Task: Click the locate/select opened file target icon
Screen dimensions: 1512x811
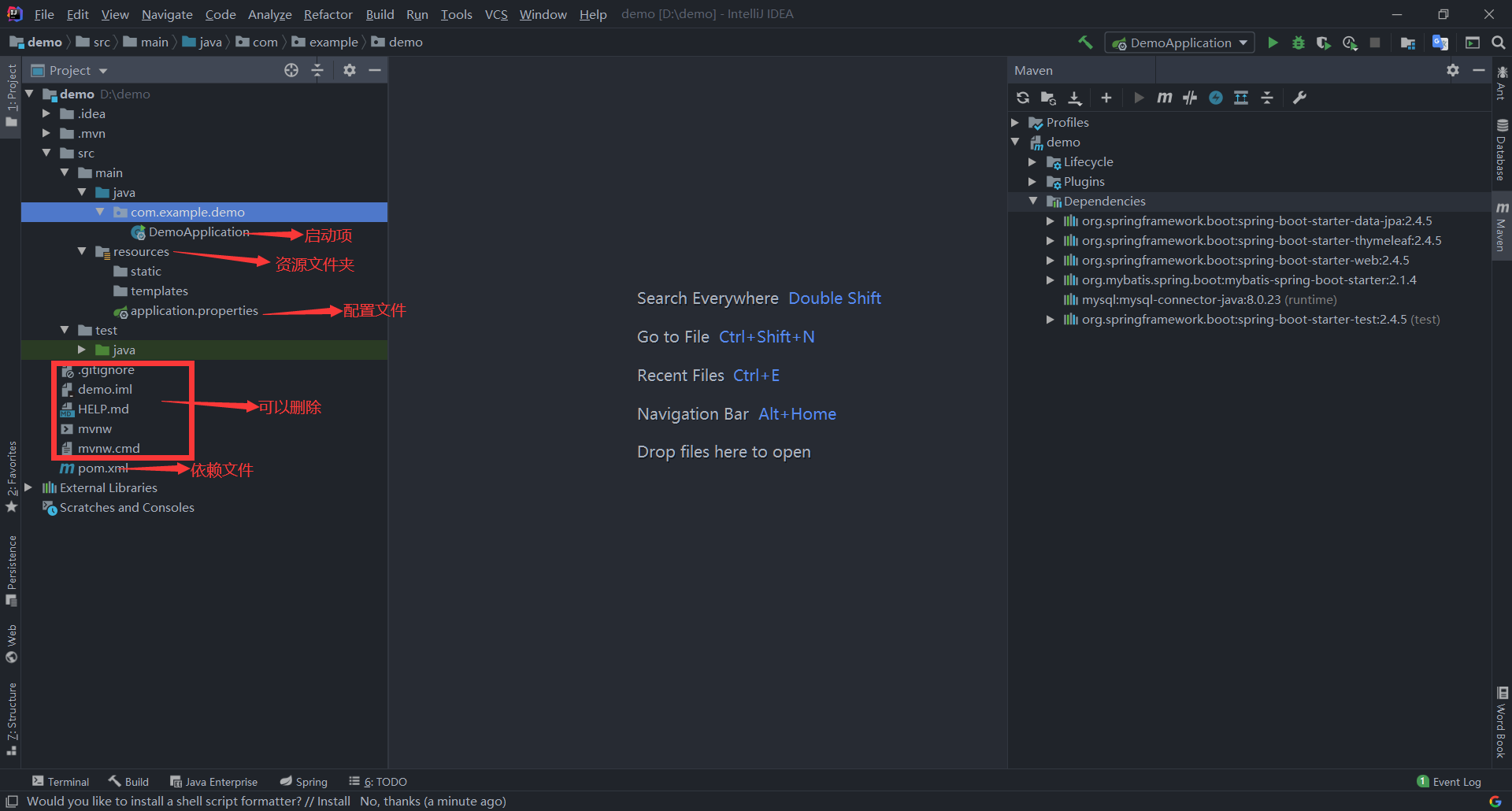Action: tap(291, 70)
